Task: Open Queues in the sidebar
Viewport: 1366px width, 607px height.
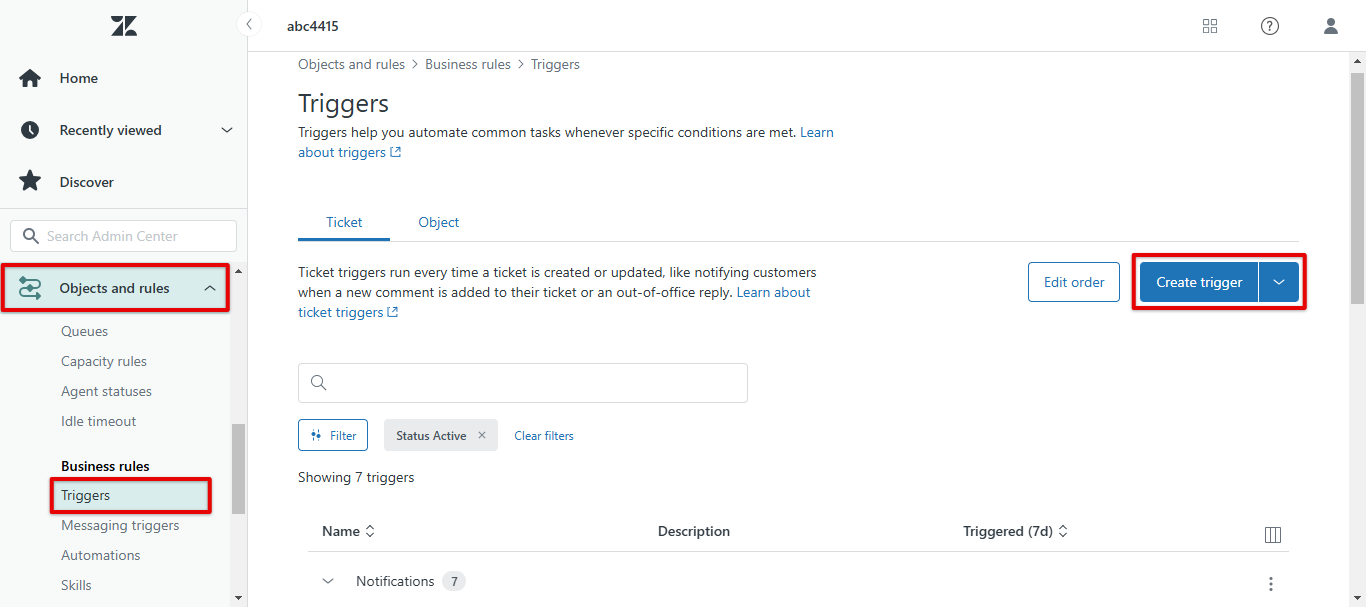Action: click(x=84, y=331)
